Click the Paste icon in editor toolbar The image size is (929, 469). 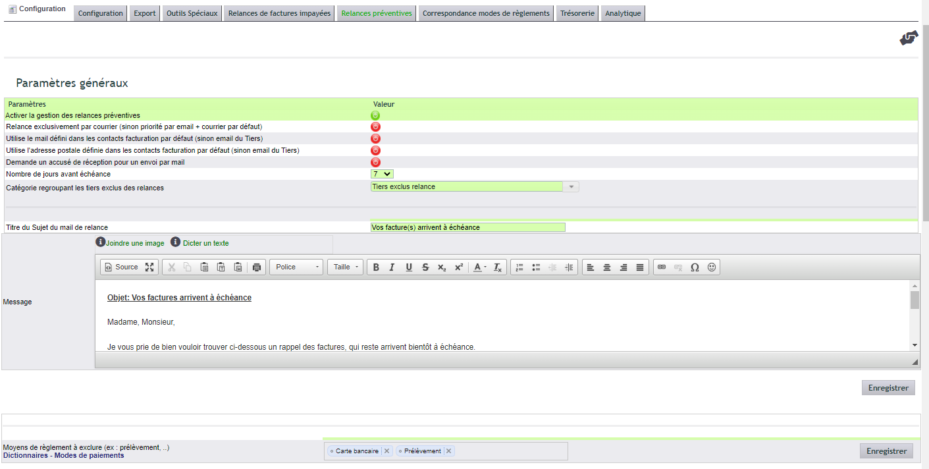[x=204, y=267]
